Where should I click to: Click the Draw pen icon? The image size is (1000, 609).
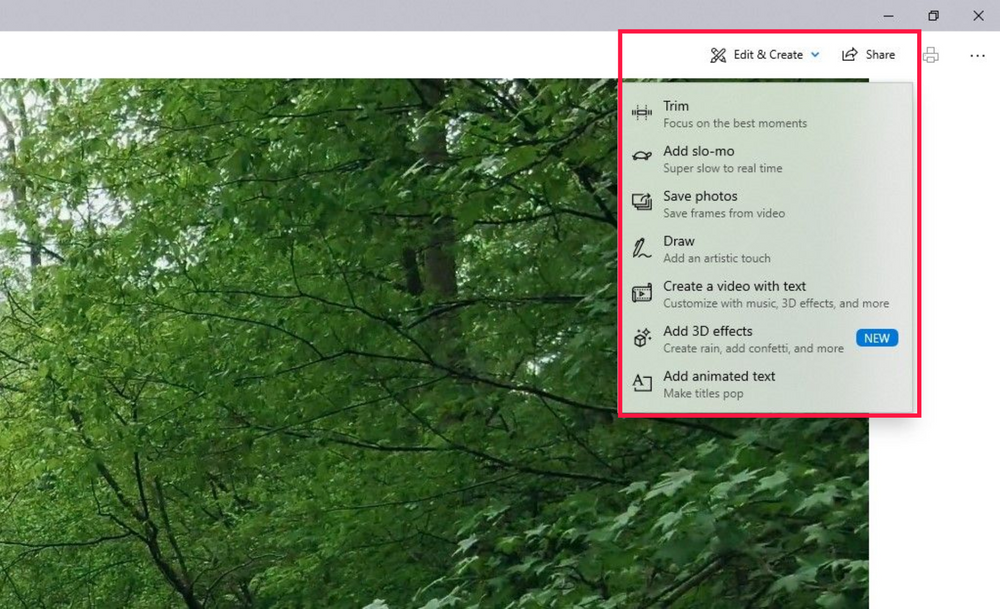(x=642, y=248)
